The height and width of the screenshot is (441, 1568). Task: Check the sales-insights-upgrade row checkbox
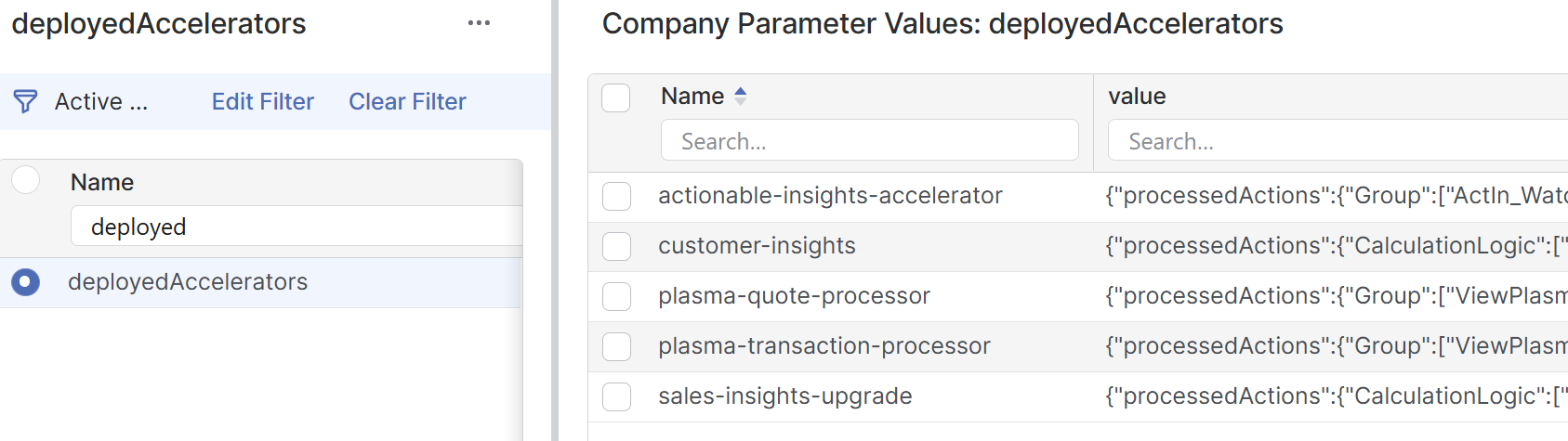click(616, 396)
